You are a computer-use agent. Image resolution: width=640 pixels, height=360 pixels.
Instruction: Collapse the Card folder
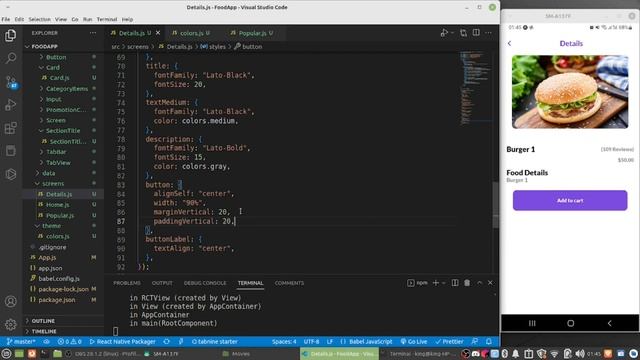[x=53, y=67]
